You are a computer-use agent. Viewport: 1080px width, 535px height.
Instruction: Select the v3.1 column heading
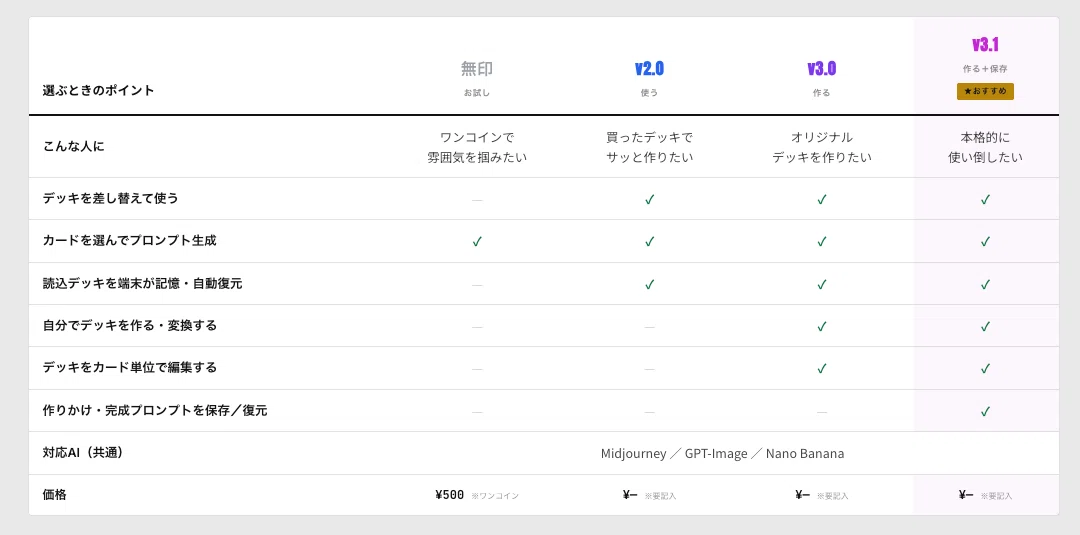click(986, 45)
